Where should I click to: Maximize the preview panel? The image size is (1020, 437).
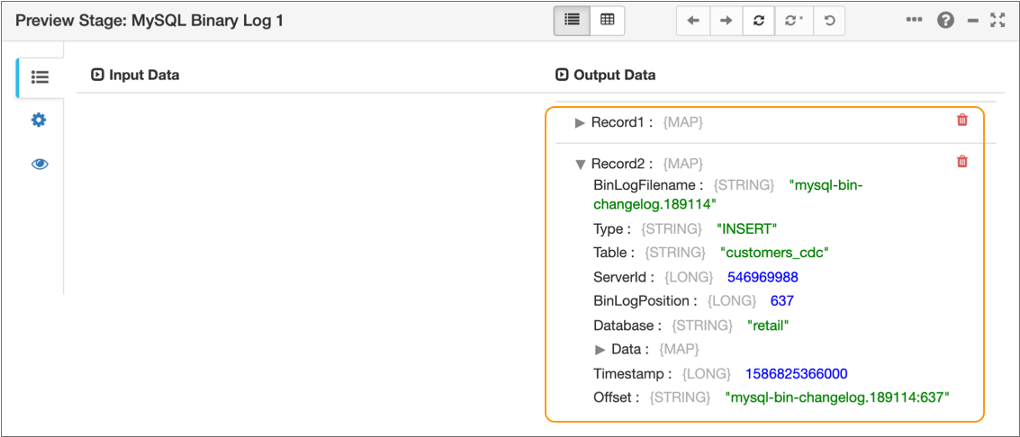pos(997,20)
